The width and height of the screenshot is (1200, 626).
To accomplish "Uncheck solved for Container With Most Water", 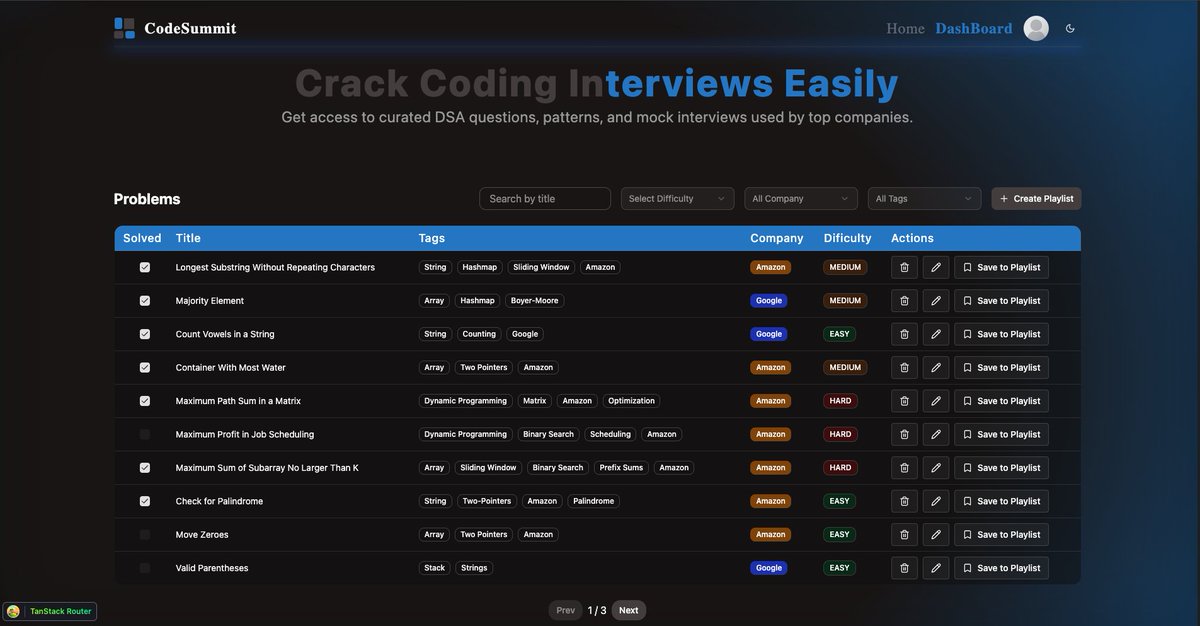I will [x=145, y=367].
